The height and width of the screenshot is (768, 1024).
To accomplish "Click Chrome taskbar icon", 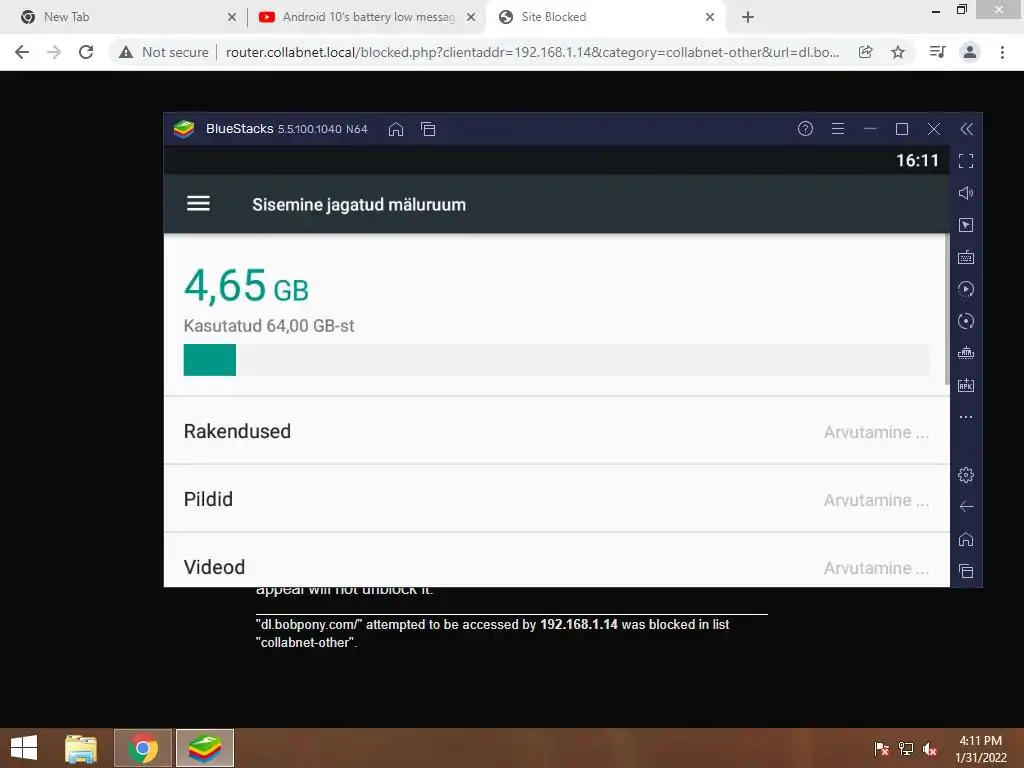I will pos(143,748).
